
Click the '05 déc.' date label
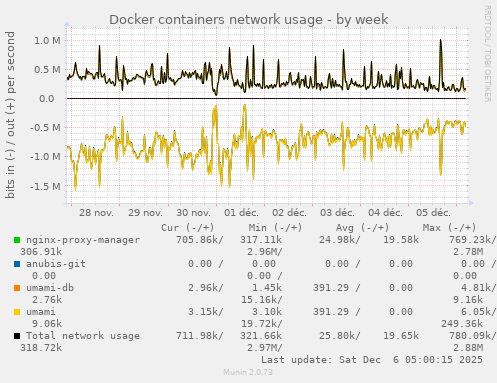coord(433,213)
